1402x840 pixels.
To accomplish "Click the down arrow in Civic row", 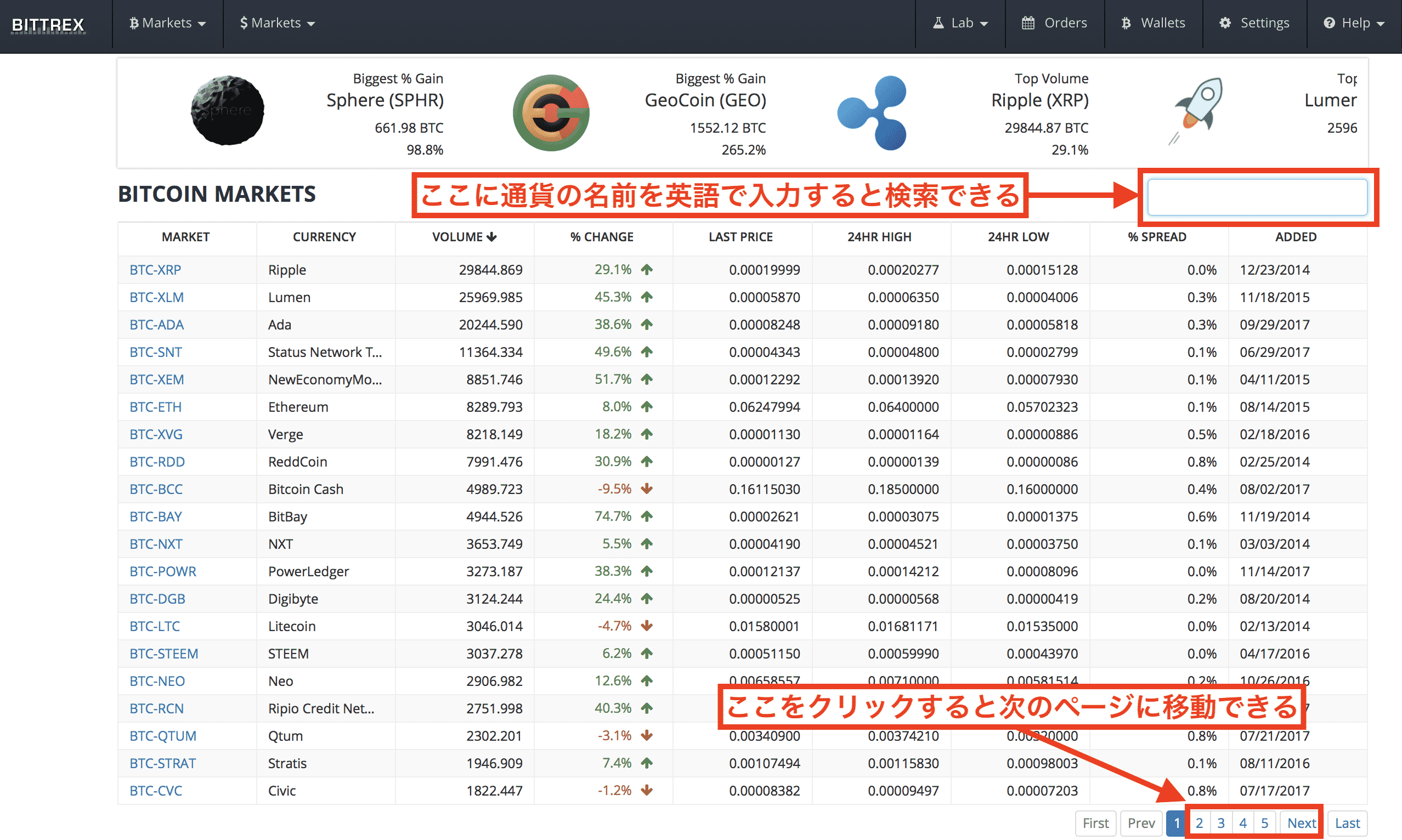I will pyautogui.click(x=647, y=790).
